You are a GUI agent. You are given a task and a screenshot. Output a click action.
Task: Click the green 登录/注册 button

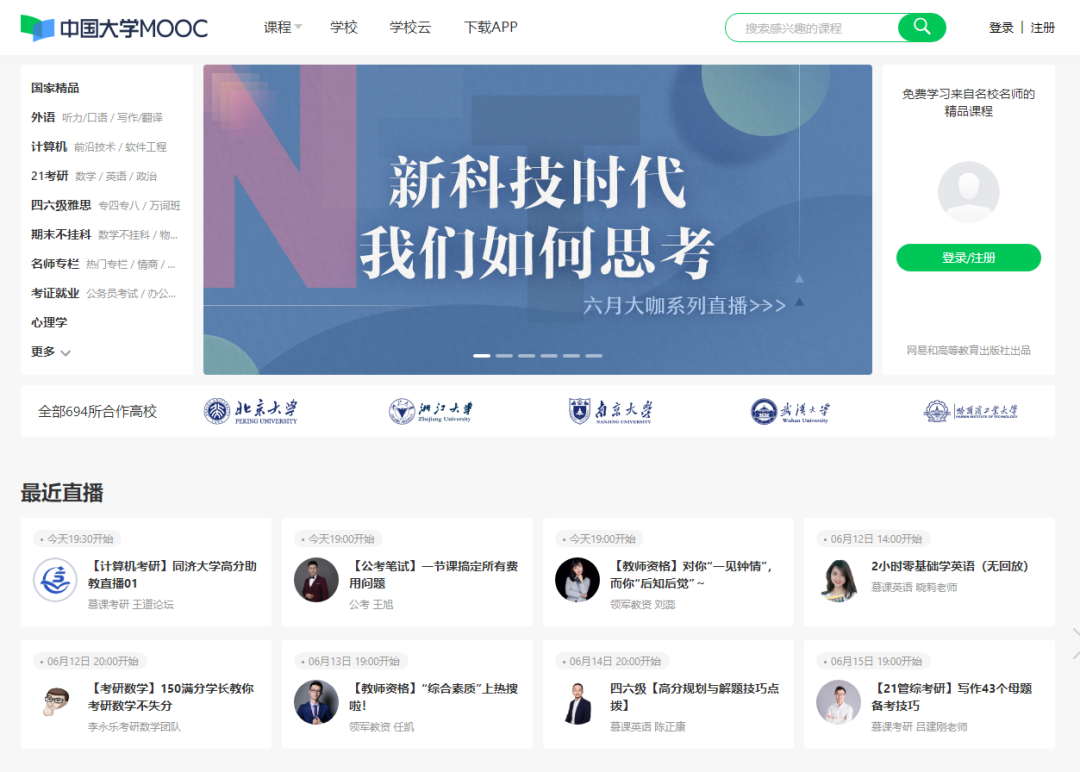(968, 258)
